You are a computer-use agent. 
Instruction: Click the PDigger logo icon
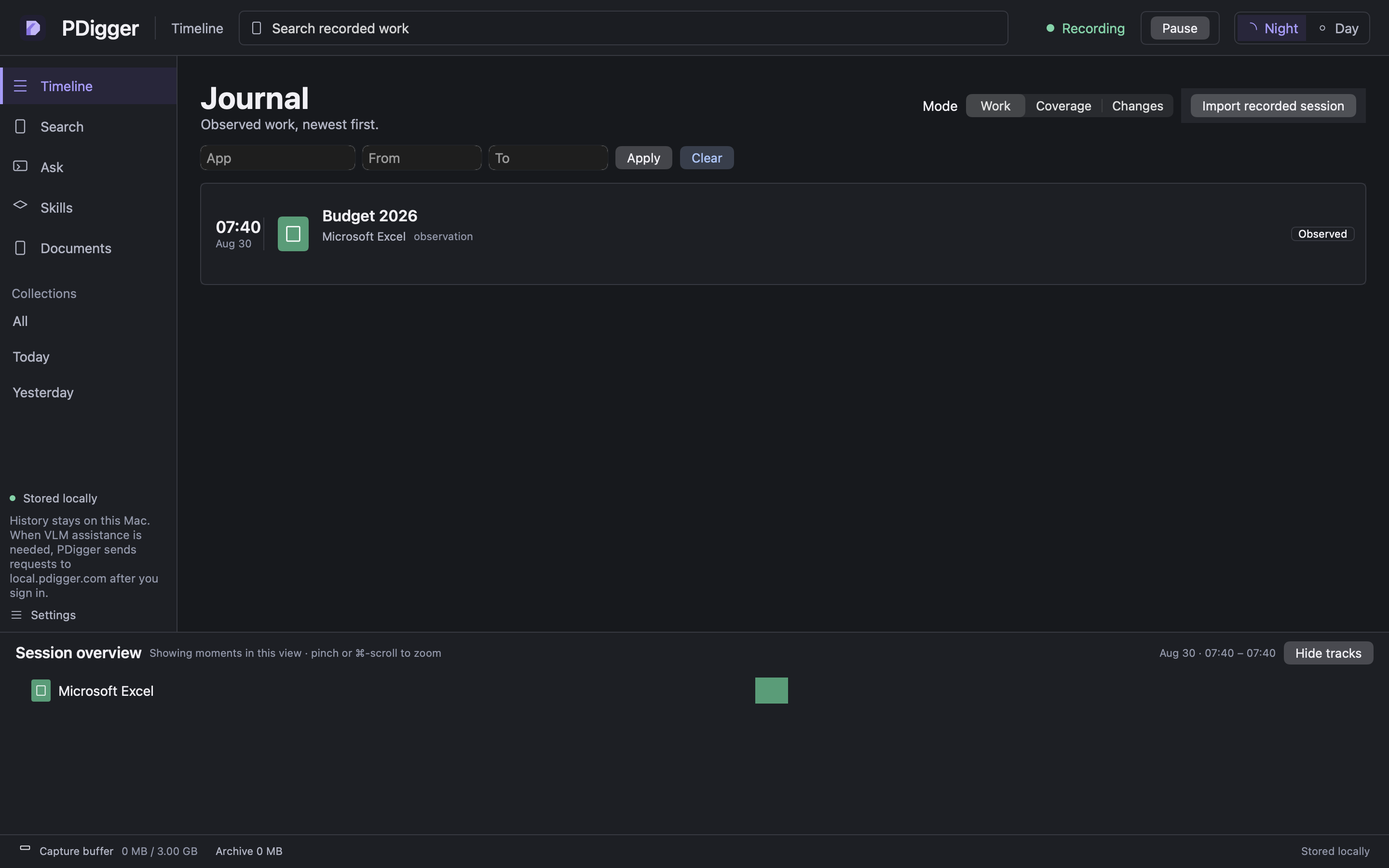pos(33,27)
